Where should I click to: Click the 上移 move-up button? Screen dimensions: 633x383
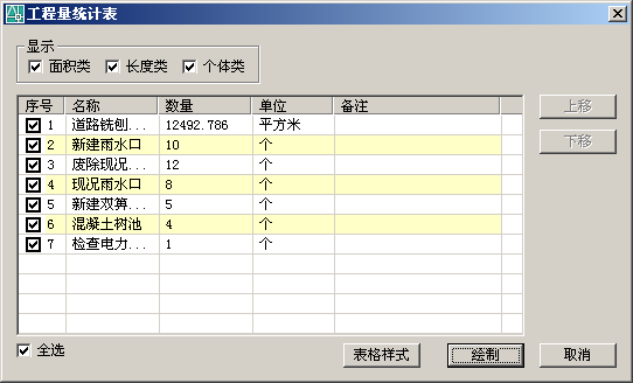tap(578, 107)
